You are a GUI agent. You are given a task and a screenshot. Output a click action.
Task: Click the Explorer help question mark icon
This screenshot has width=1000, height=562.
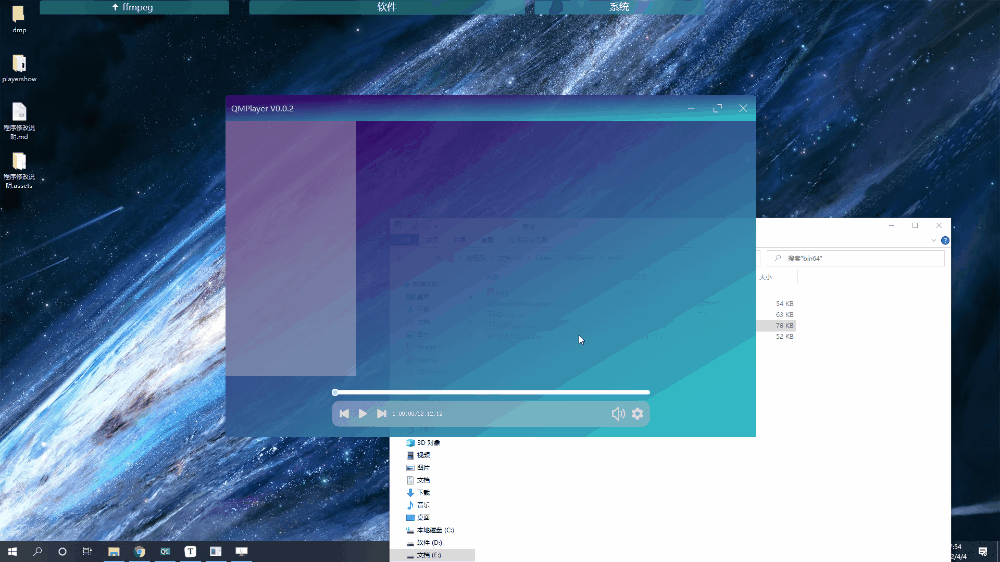pyautogui.click(x=945, y=240)
